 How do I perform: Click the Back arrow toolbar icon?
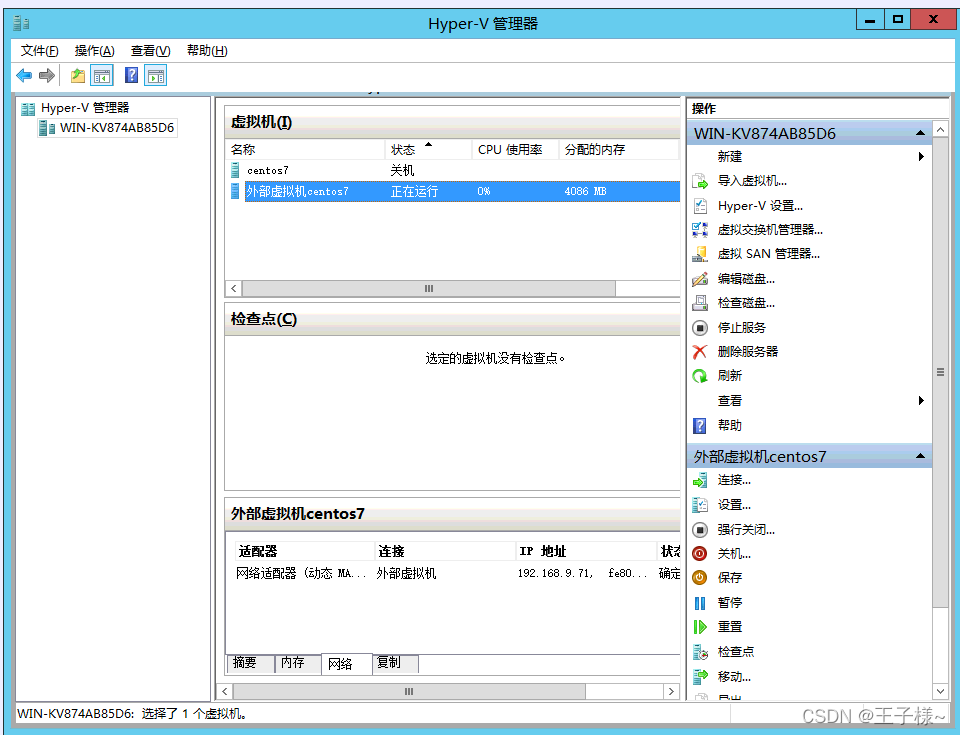click(24, 76)
